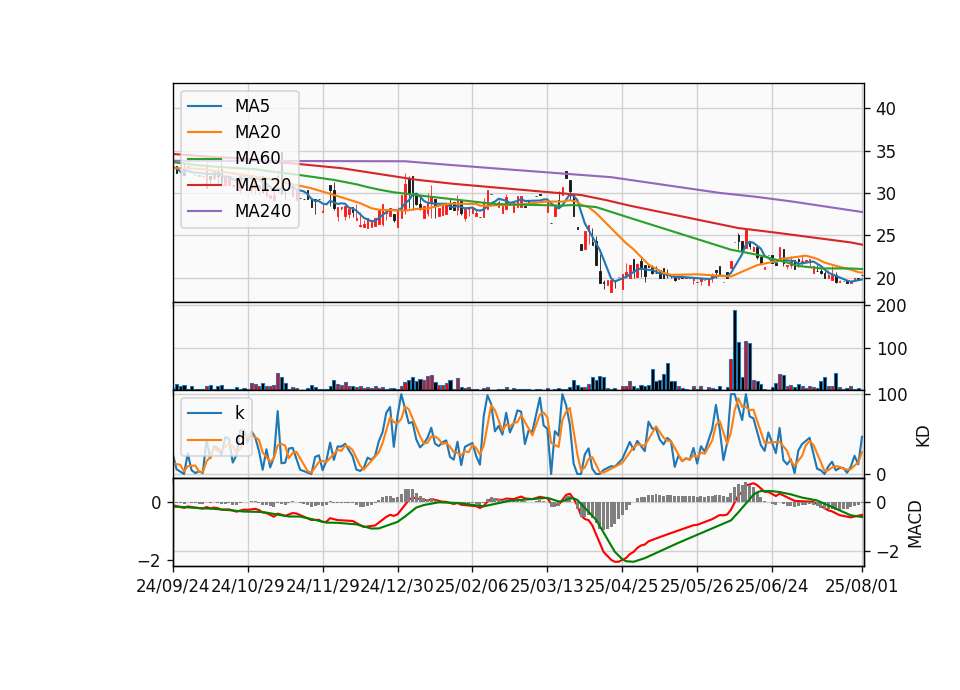Click the price axis value 35
The width and height of the screenshot is (960, 690).
point(886,152)
